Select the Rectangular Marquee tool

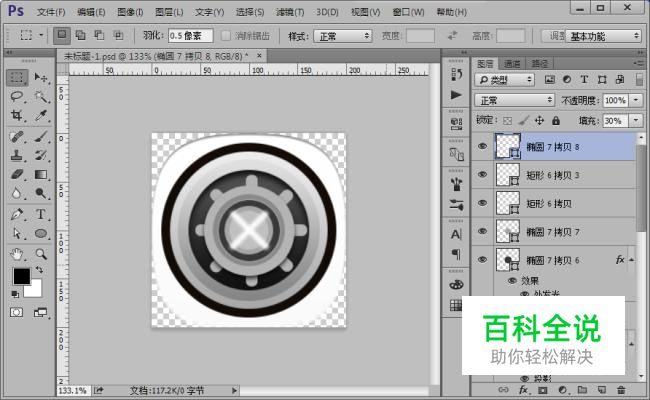pyautogui.click(x=17, y=78)
